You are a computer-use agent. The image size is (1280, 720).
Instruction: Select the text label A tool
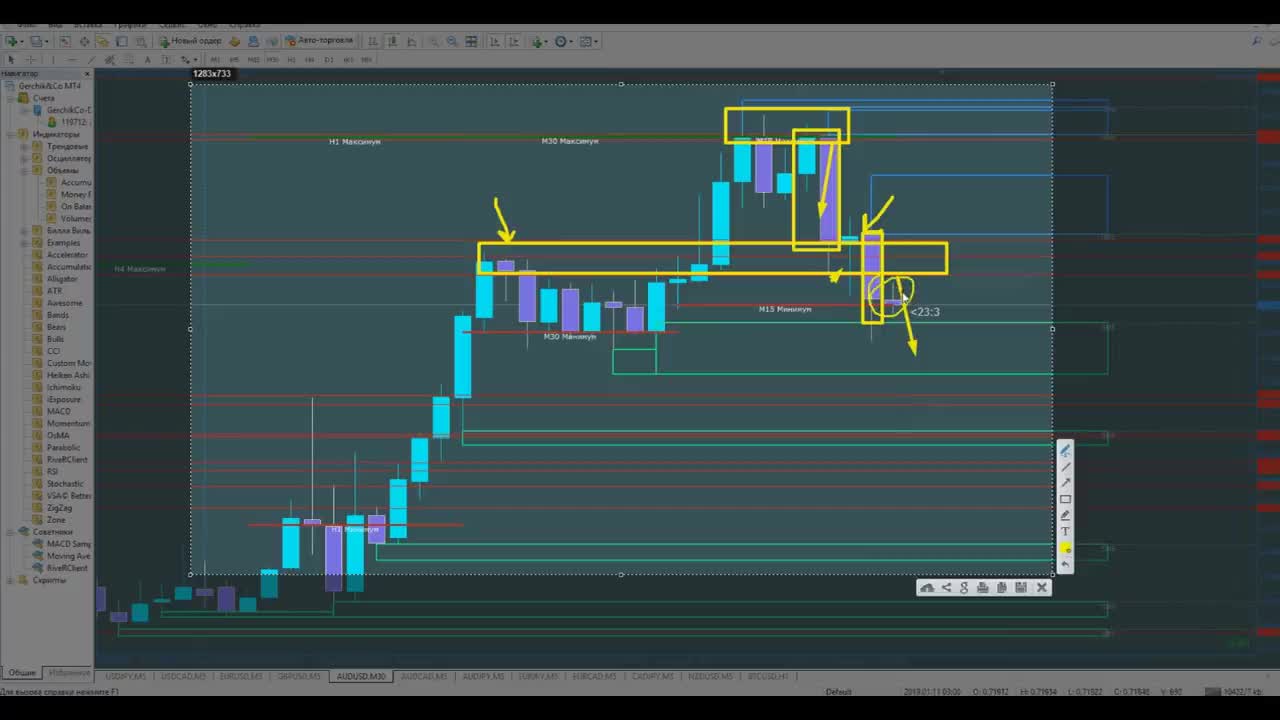pyautogui.click(x=147, y=60)
